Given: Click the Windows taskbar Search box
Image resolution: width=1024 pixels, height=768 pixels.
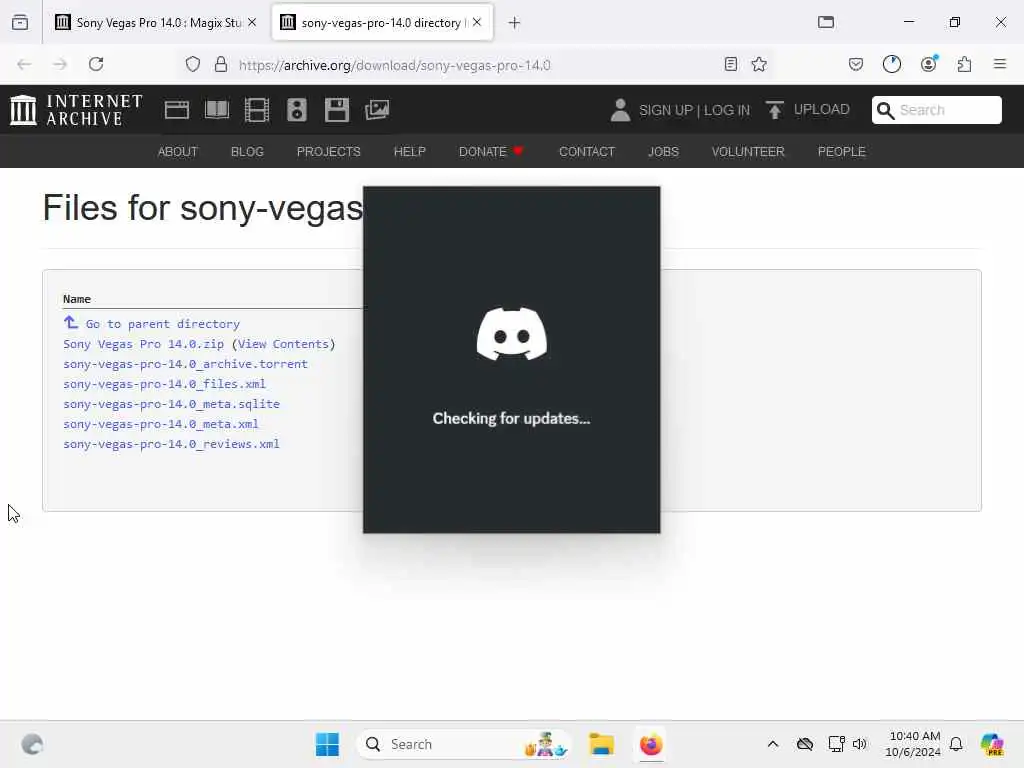Looking at the screenshot, I should (464, 744).
